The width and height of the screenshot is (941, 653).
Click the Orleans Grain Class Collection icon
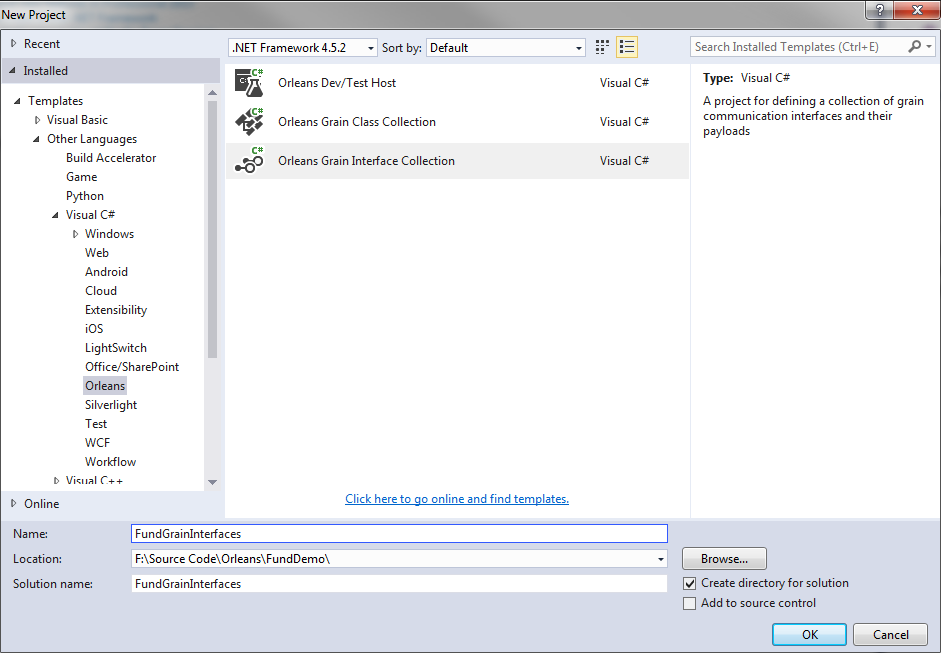tap(249, 122)
